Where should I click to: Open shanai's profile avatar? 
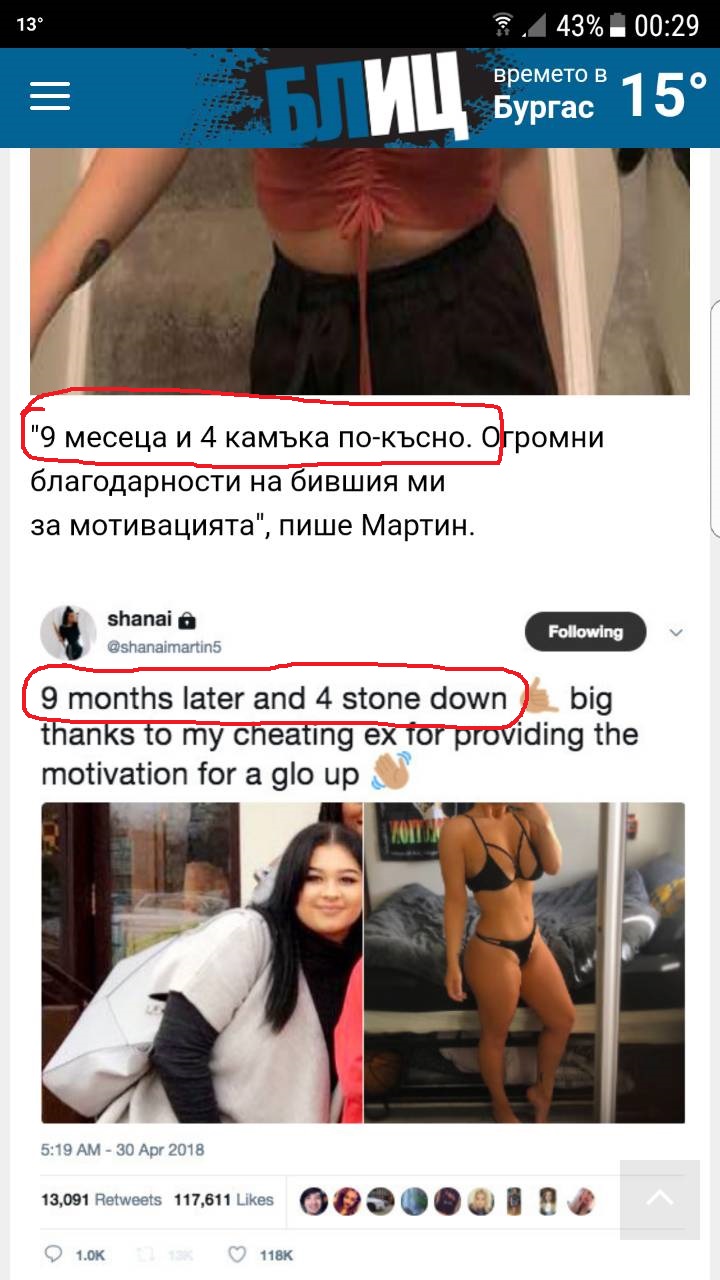coord(67,632)
